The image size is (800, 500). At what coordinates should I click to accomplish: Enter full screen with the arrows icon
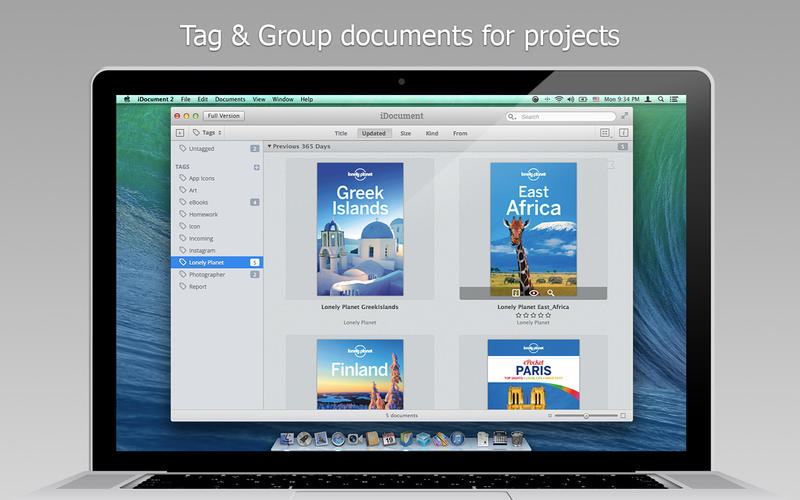click(624, 116)
